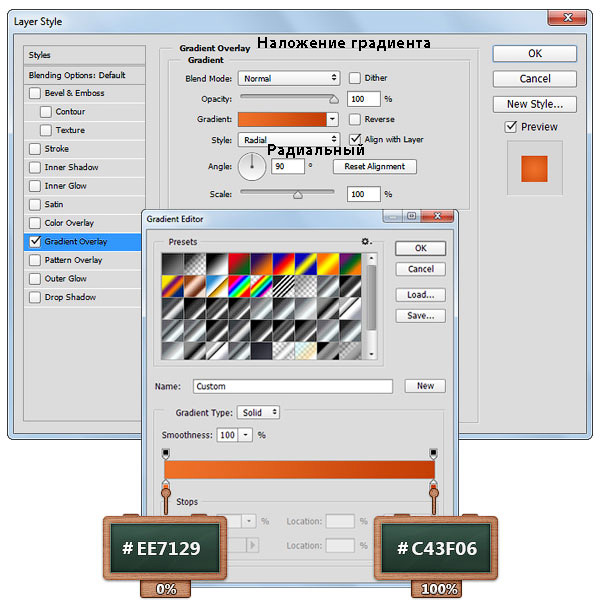This screenshot has height=600, width=600.
Task: Click the New gradient button
Action: tap(425, 386)
